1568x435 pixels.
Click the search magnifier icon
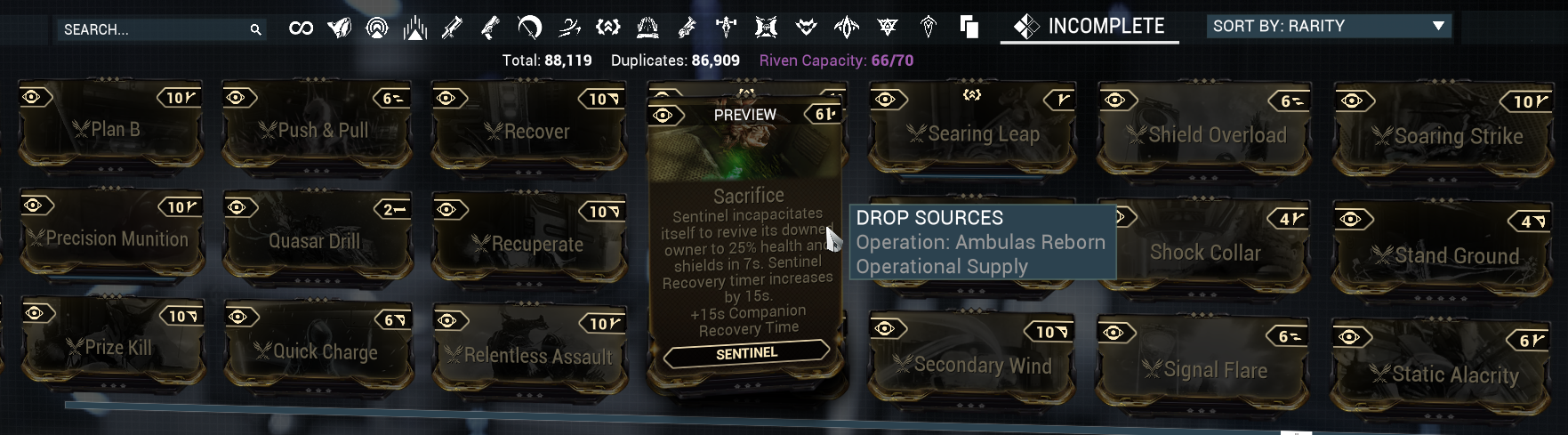pos(255,30)
